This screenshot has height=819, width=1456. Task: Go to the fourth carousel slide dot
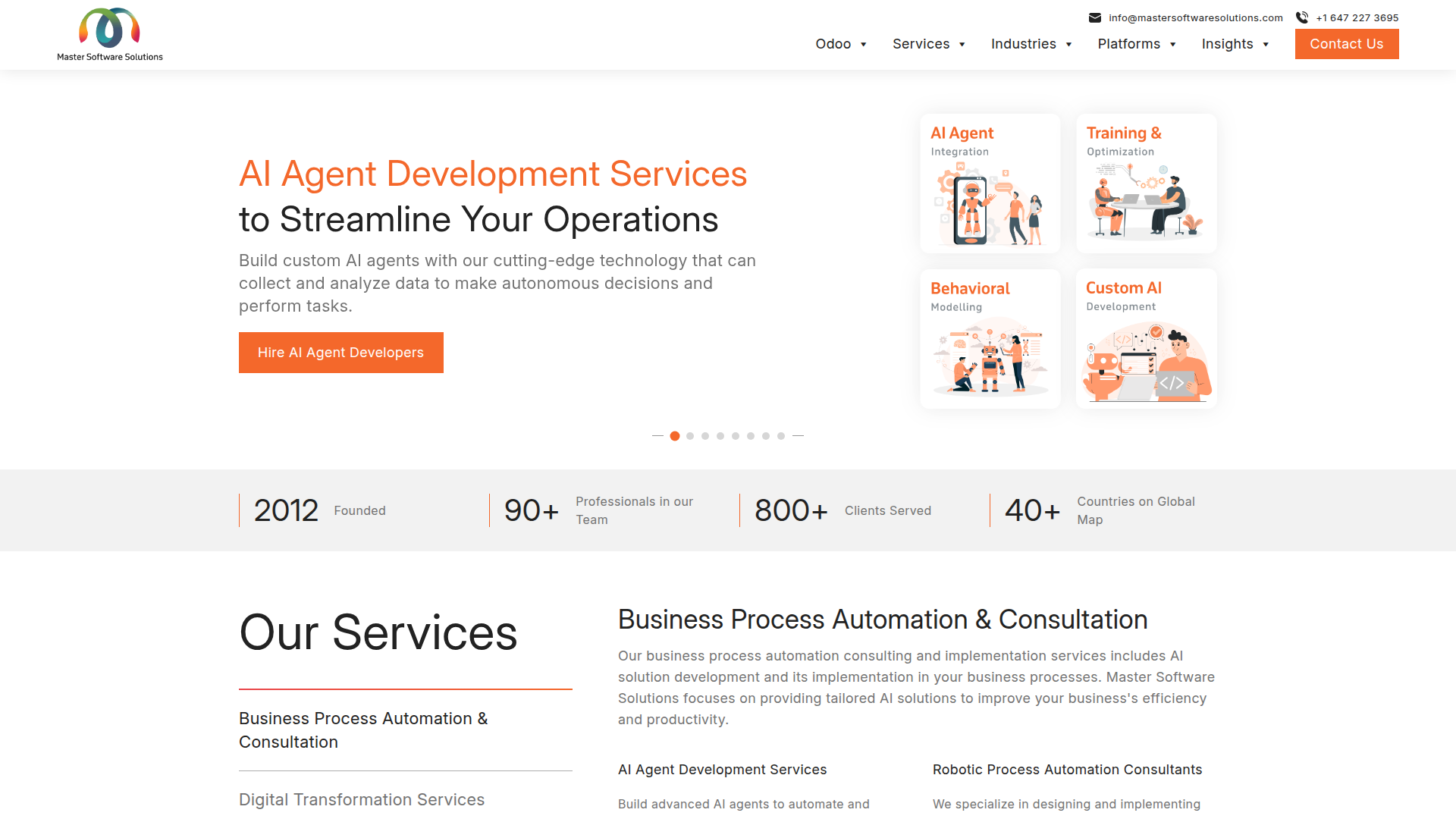pyautogui.click(x=720, y=436)
